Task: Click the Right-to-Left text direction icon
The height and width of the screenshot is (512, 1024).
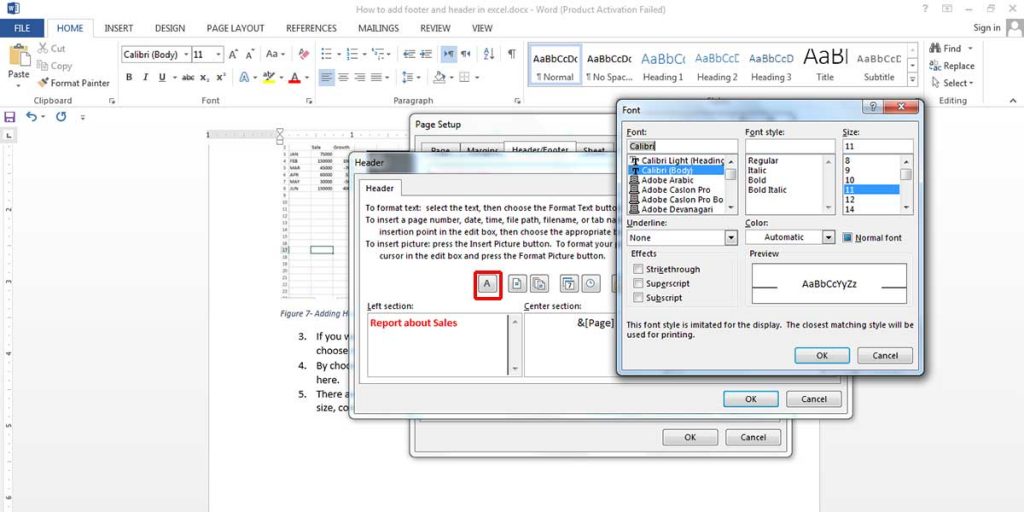Action: click(x=465, y=55)
